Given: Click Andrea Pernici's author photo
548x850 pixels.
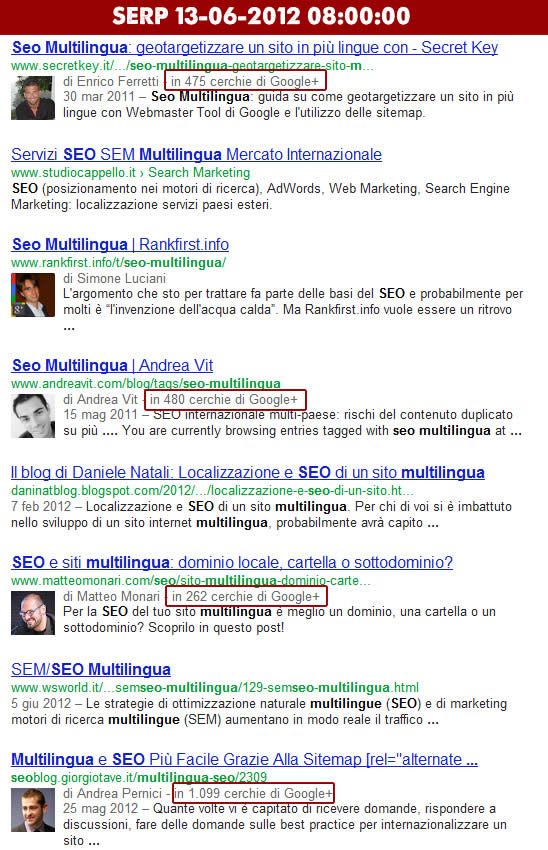Looking at the screenshot, I should point(33,810).
